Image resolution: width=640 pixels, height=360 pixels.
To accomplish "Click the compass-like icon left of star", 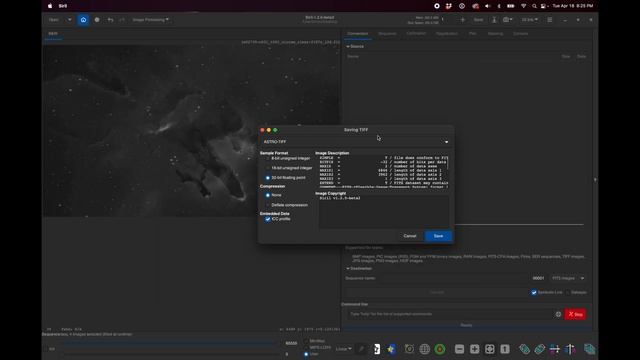I will [x=409, y=349].
